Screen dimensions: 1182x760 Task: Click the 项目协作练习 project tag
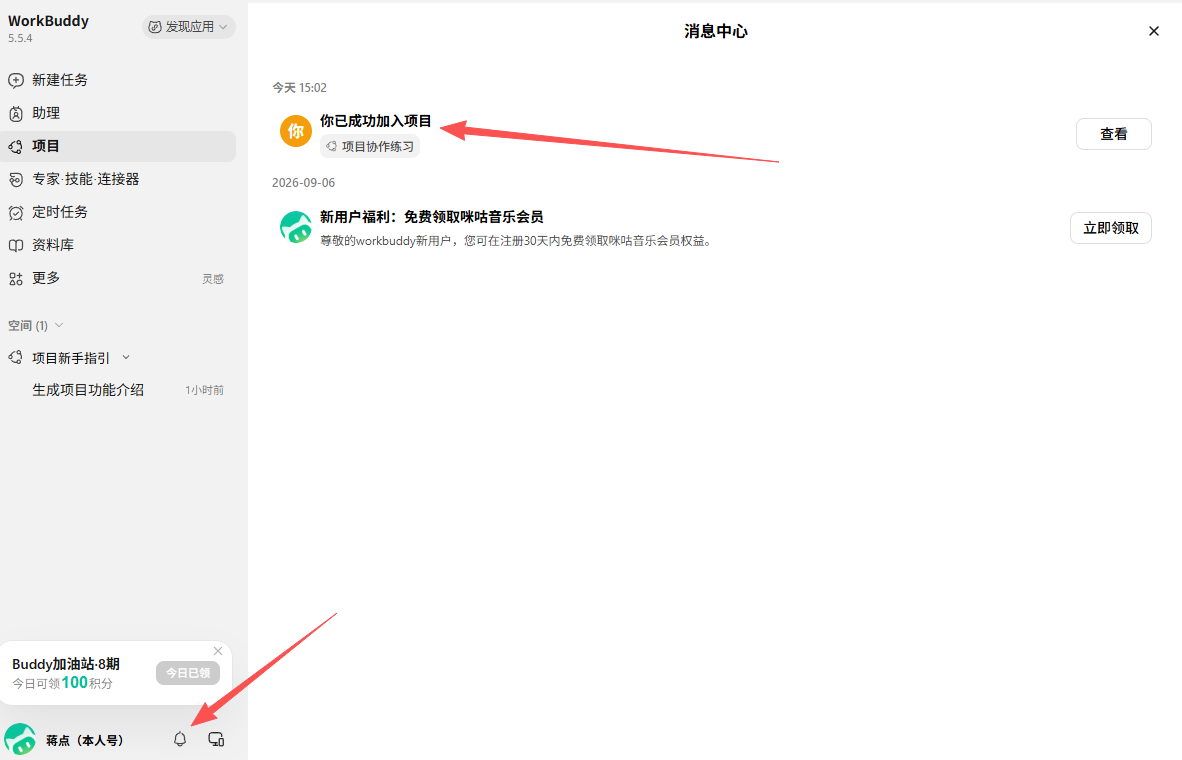click(x=370, y=146)
